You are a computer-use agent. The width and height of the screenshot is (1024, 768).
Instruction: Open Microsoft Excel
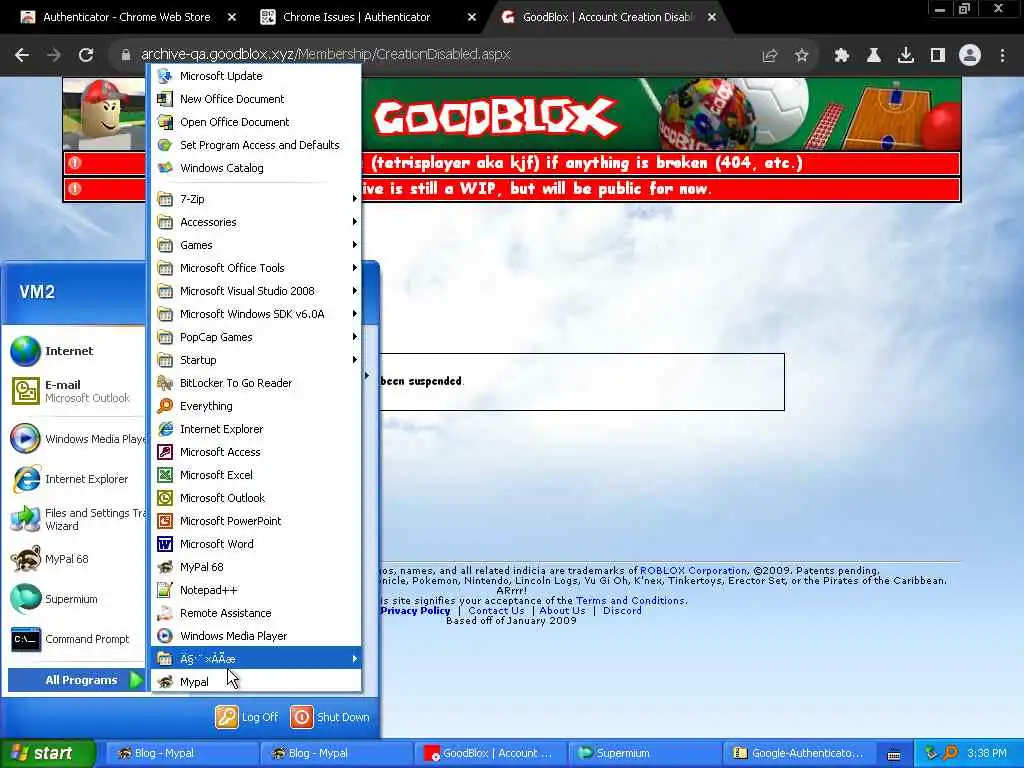point(256,475)
